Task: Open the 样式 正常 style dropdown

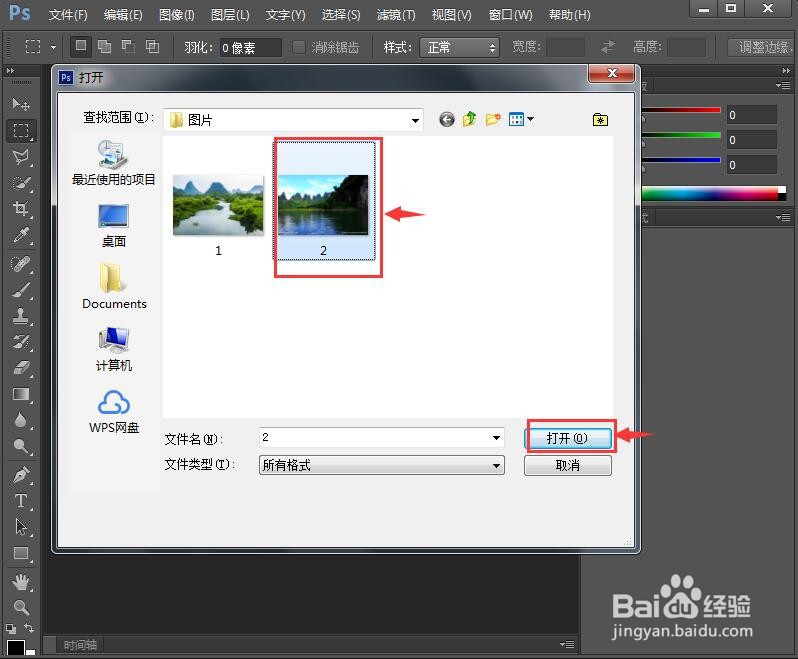Action: click(459, 47)
